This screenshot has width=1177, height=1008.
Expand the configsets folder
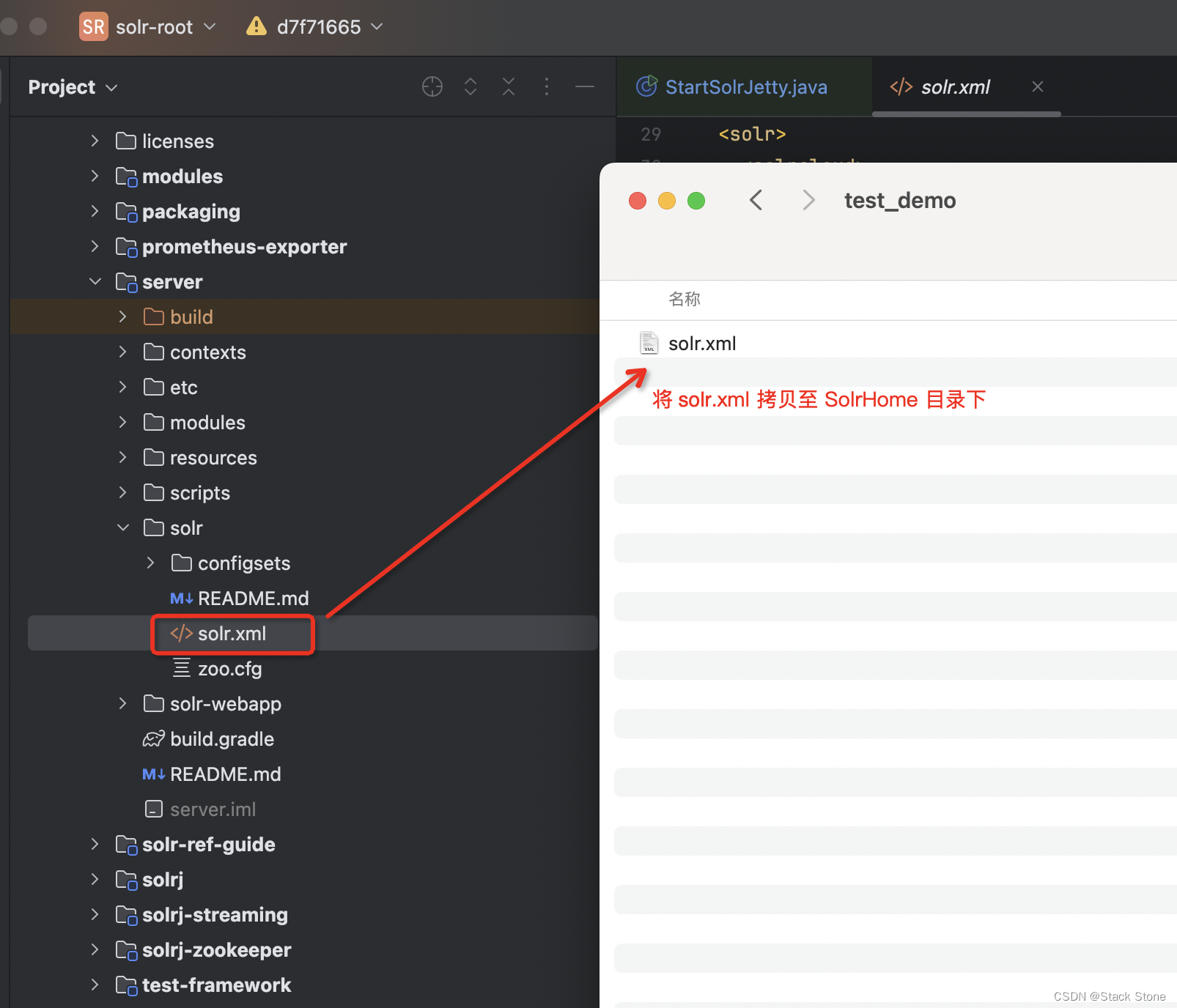point(150,563)
